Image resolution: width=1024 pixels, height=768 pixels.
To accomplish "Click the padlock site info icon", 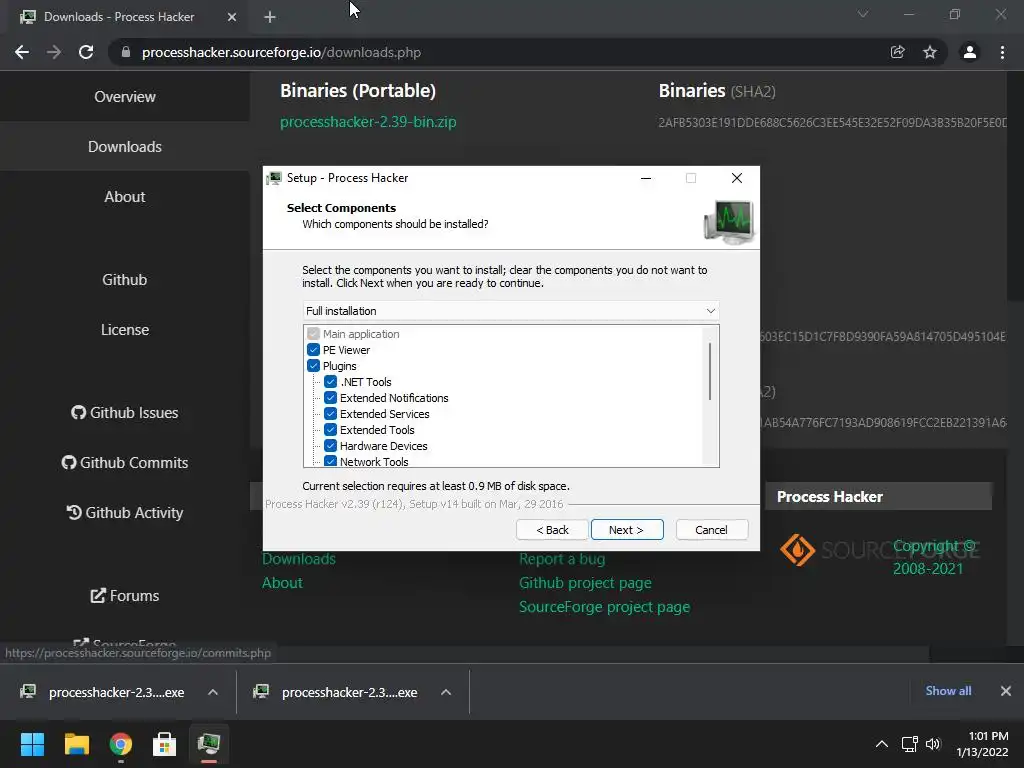I will [125, 52].
